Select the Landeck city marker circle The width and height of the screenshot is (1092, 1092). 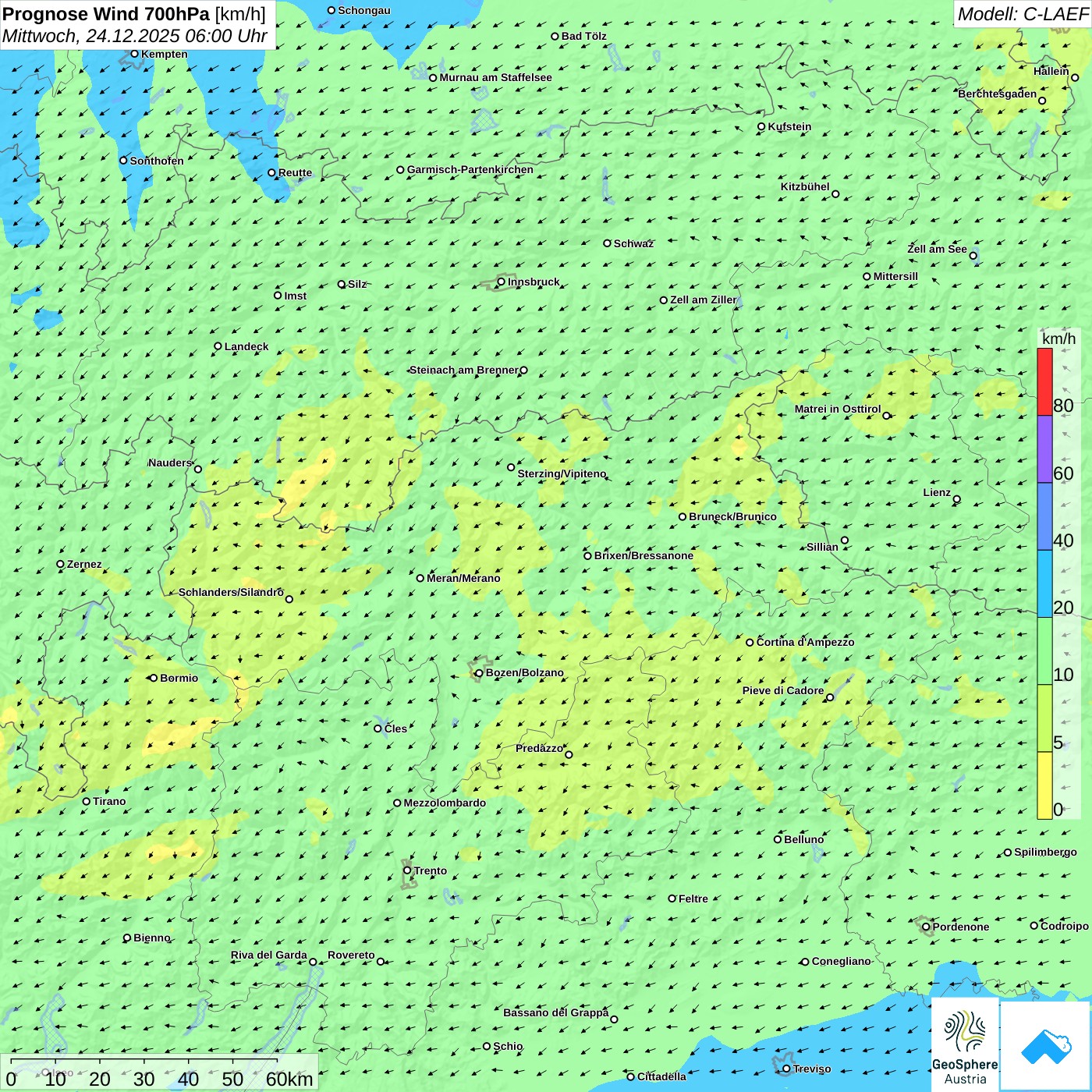(x=218, y=346)
